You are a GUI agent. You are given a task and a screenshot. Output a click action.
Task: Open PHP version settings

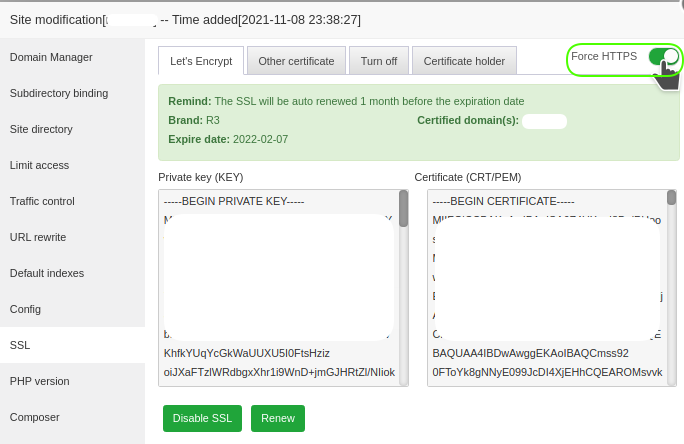pyautogui.click(x=39, y=381)
